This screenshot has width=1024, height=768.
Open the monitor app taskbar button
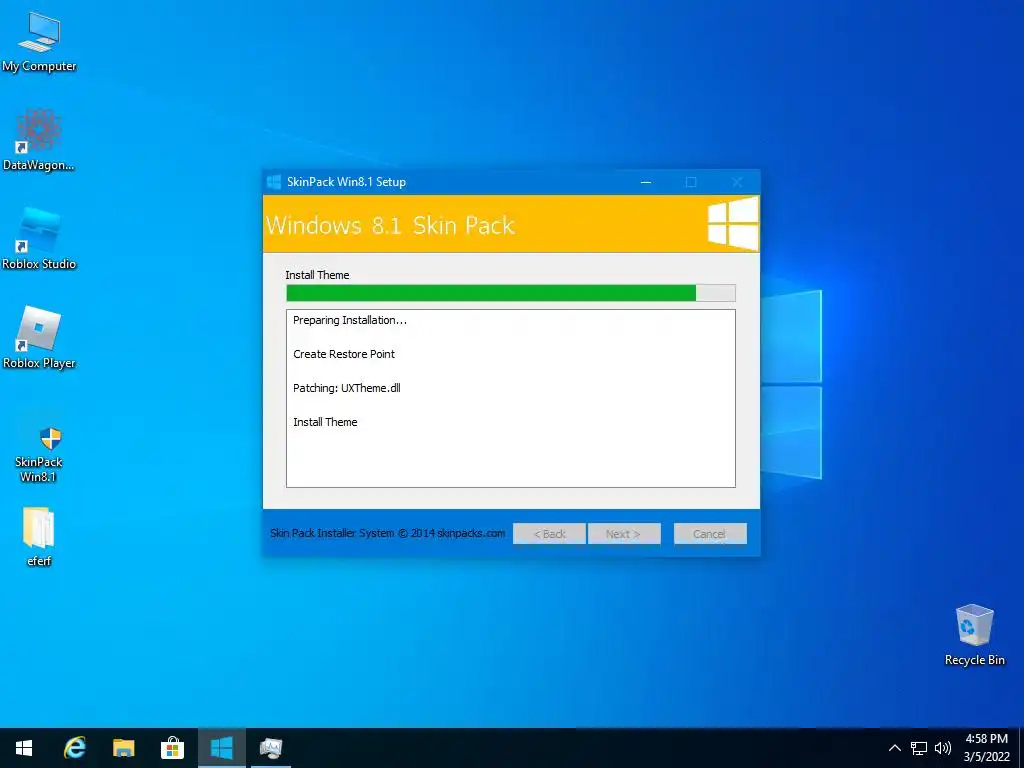tap(270, 748)
